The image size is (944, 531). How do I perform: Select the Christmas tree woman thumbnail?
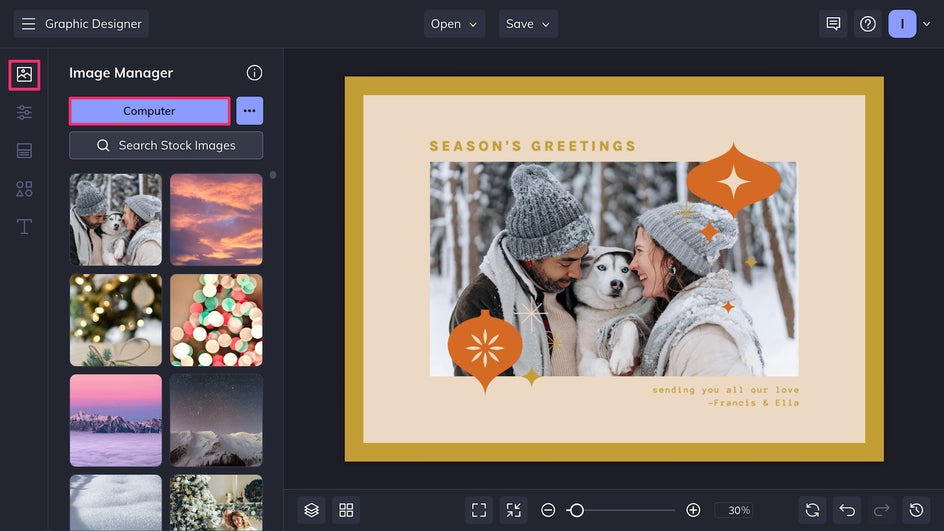pyautogui.click(x=216, y=503)
